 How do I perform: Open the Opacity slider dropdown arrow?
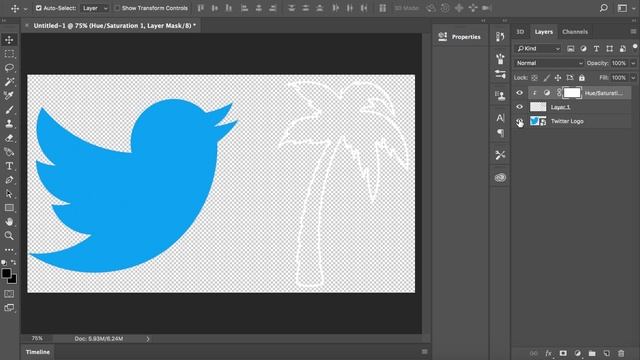click(633, 63)
